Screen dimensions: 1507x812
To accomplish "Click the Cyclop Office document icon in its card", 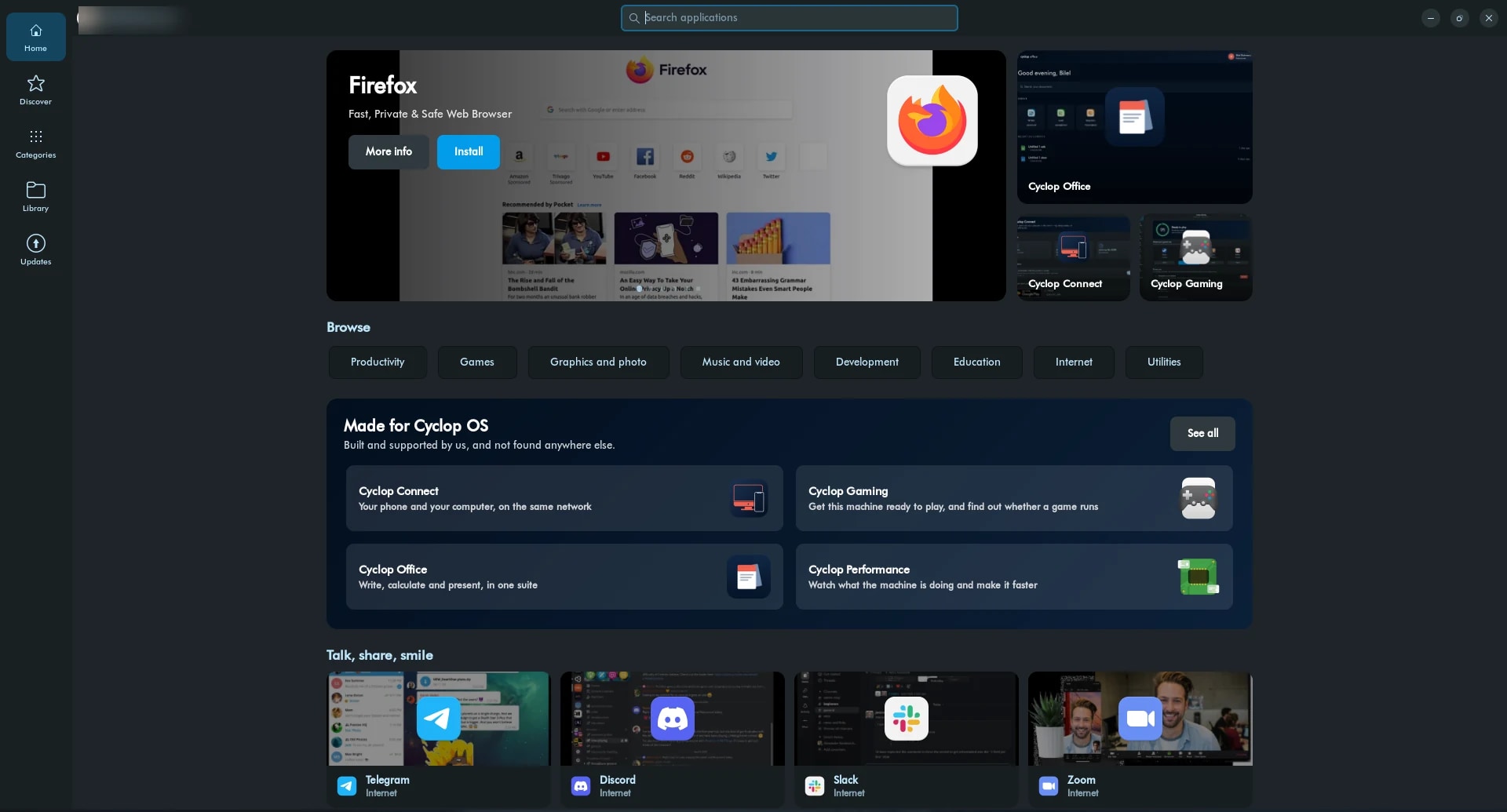I will pos(748,577).
